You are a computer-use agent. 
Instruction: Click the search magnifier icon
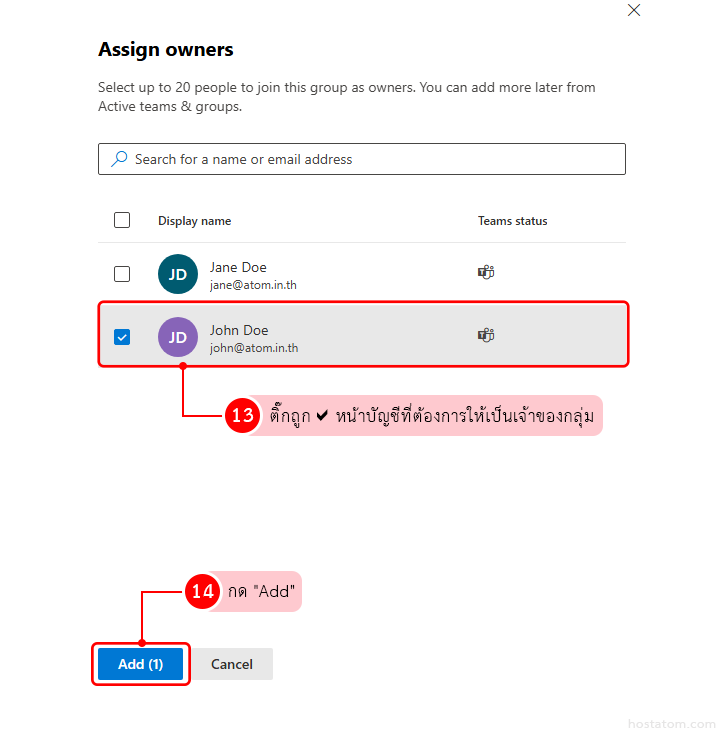(119, 159)
